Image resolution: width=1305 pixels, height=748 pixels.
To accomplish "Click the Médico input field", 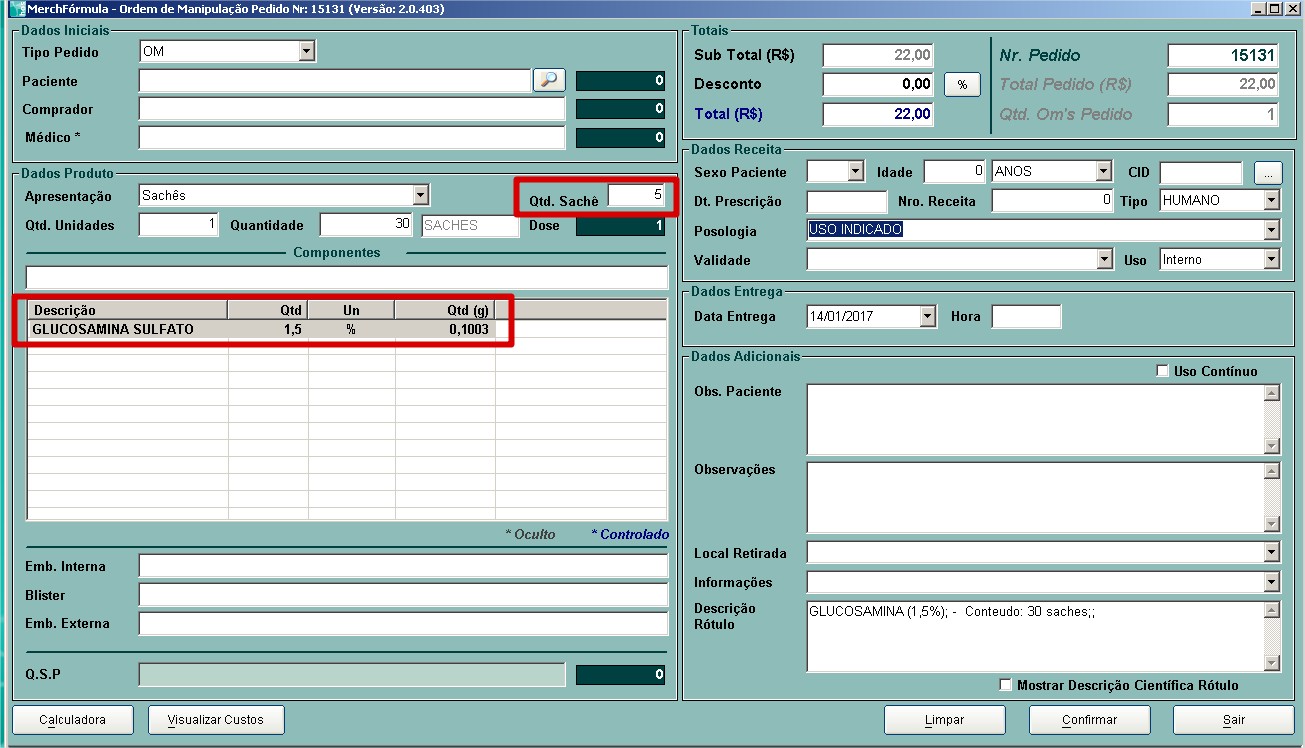I will (351, 137).
